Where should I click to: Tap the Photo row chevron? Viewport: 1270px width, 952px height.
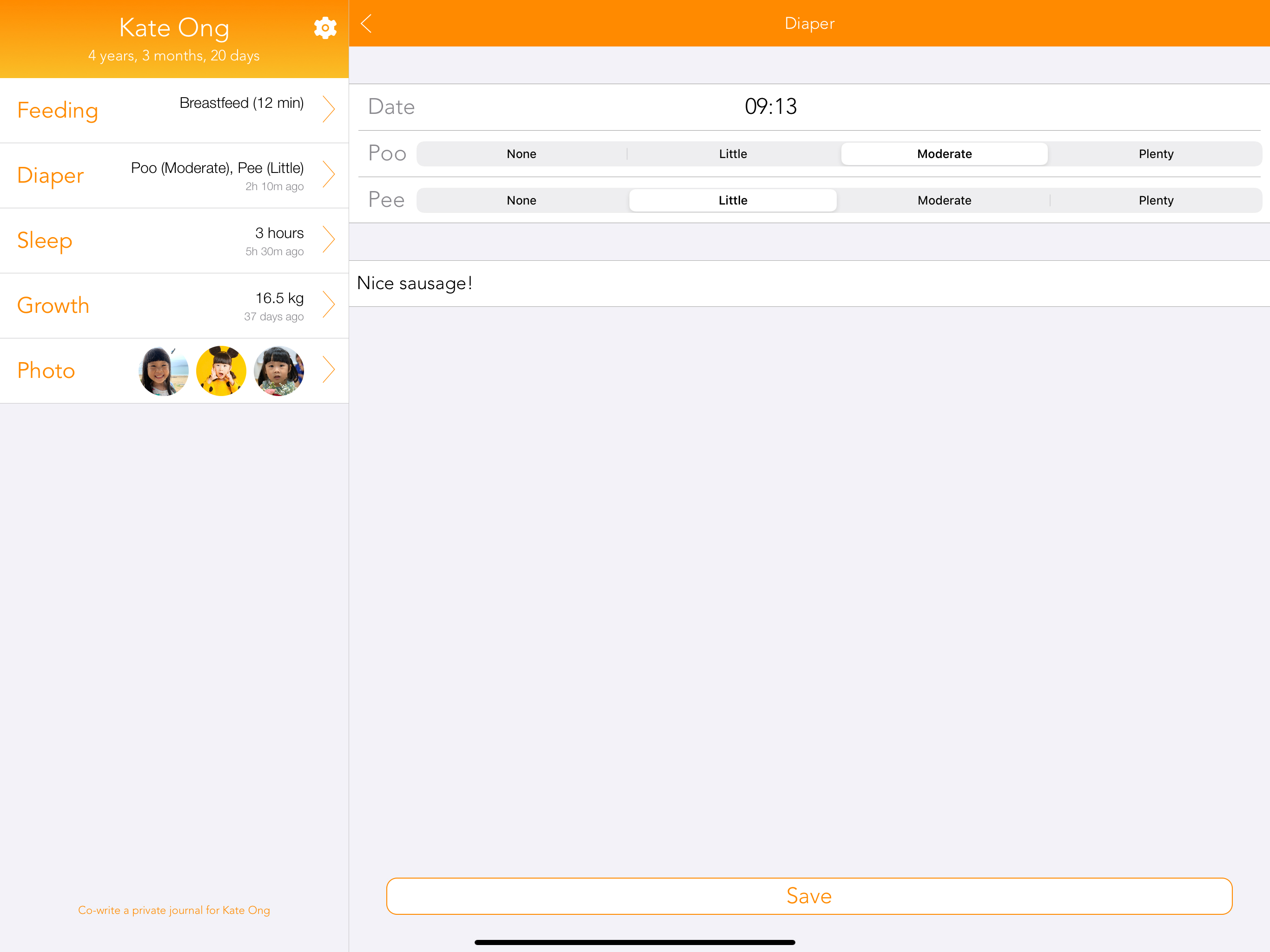coord(328,370)
